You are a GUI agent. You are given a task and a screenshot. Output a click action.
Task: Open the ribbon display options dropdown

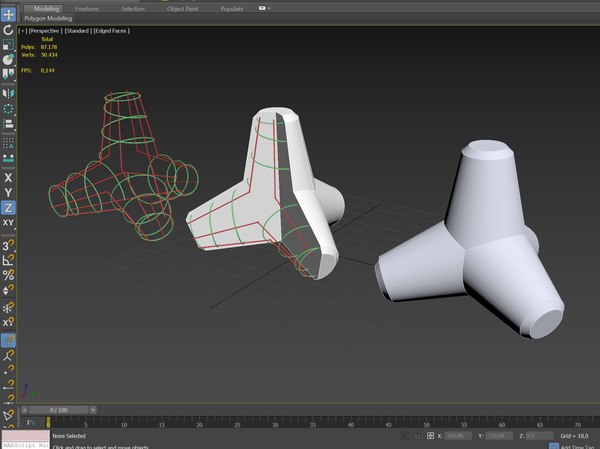264,8
